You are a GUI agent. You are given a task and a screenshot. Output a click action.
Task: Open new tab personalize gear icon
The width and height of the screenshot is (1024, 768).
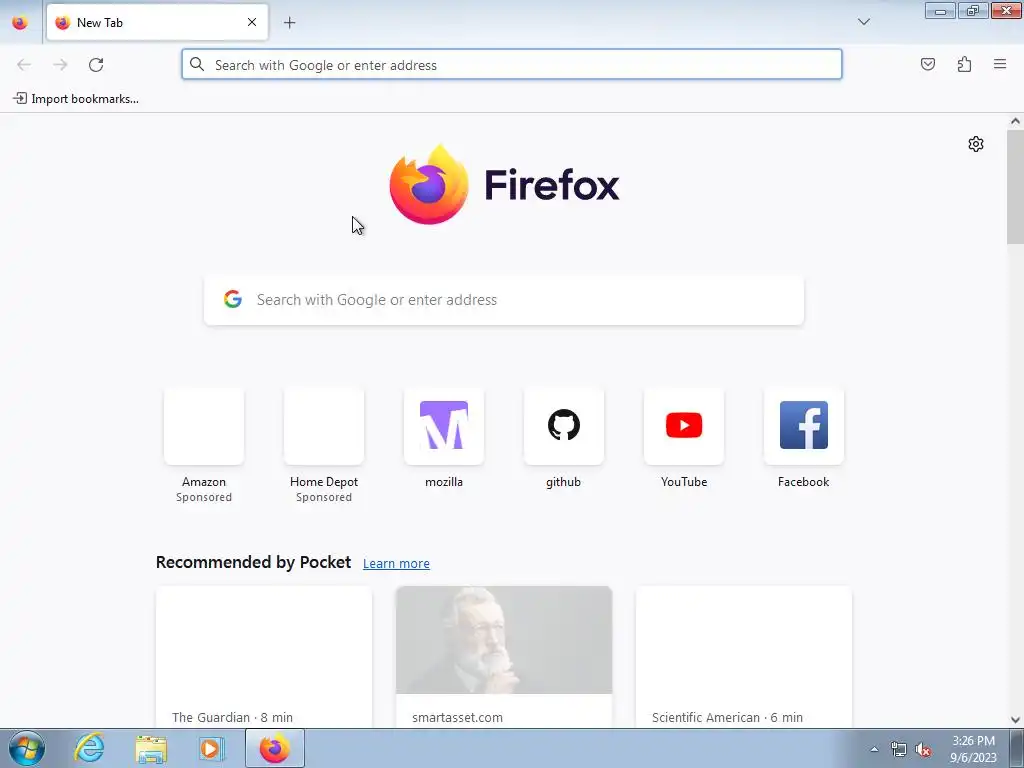(976, 144)
